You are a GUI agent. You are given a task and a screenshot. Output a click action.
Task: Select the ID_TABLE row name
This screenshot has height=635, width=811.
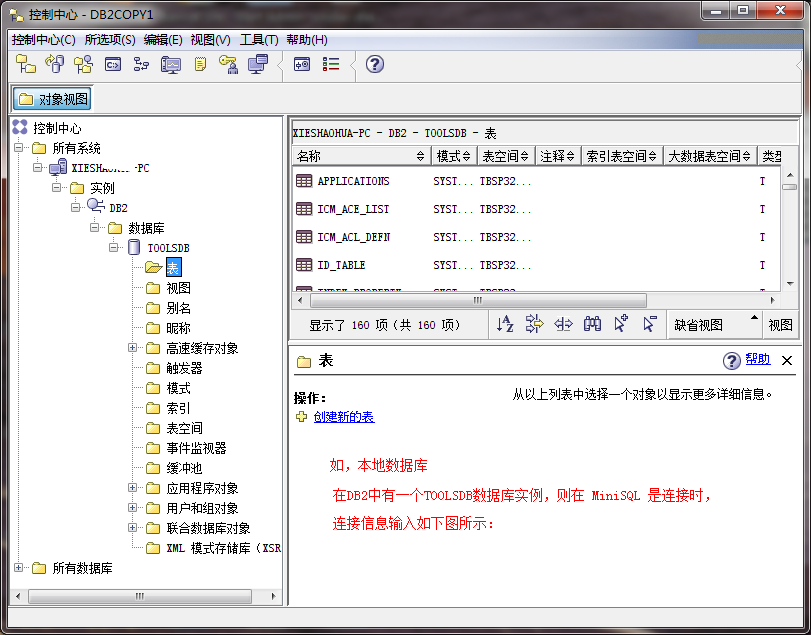click(341, 265)
